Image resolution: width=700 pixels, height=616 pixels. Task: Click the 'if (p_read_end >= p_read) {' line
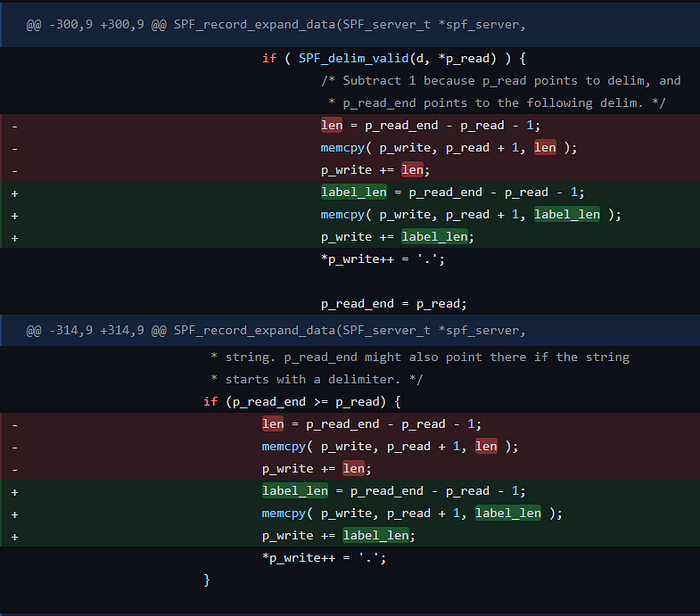302,402
